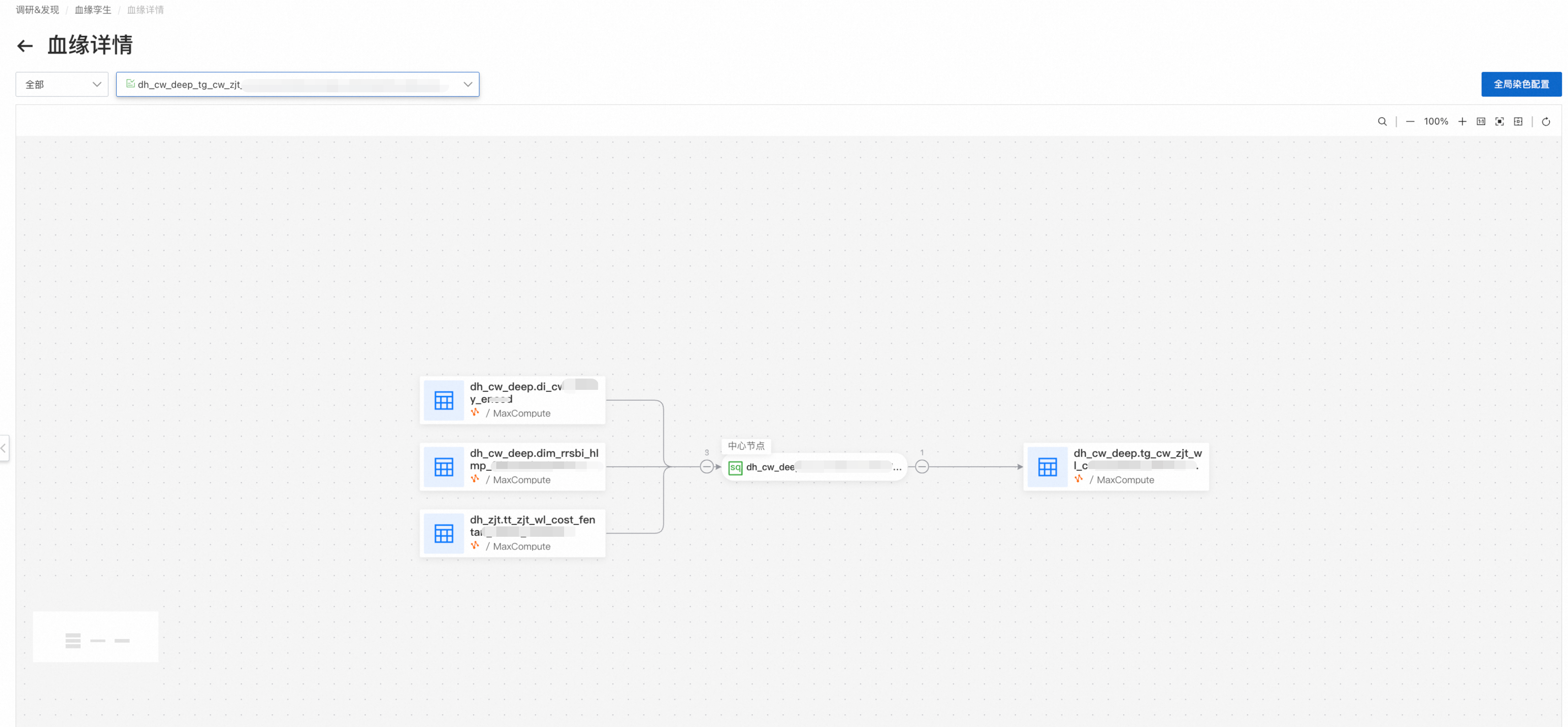The image size is (1568, 727).
Task: Refresh the lineage graph
Action: pyautogui.click(x=1545, y=122)
